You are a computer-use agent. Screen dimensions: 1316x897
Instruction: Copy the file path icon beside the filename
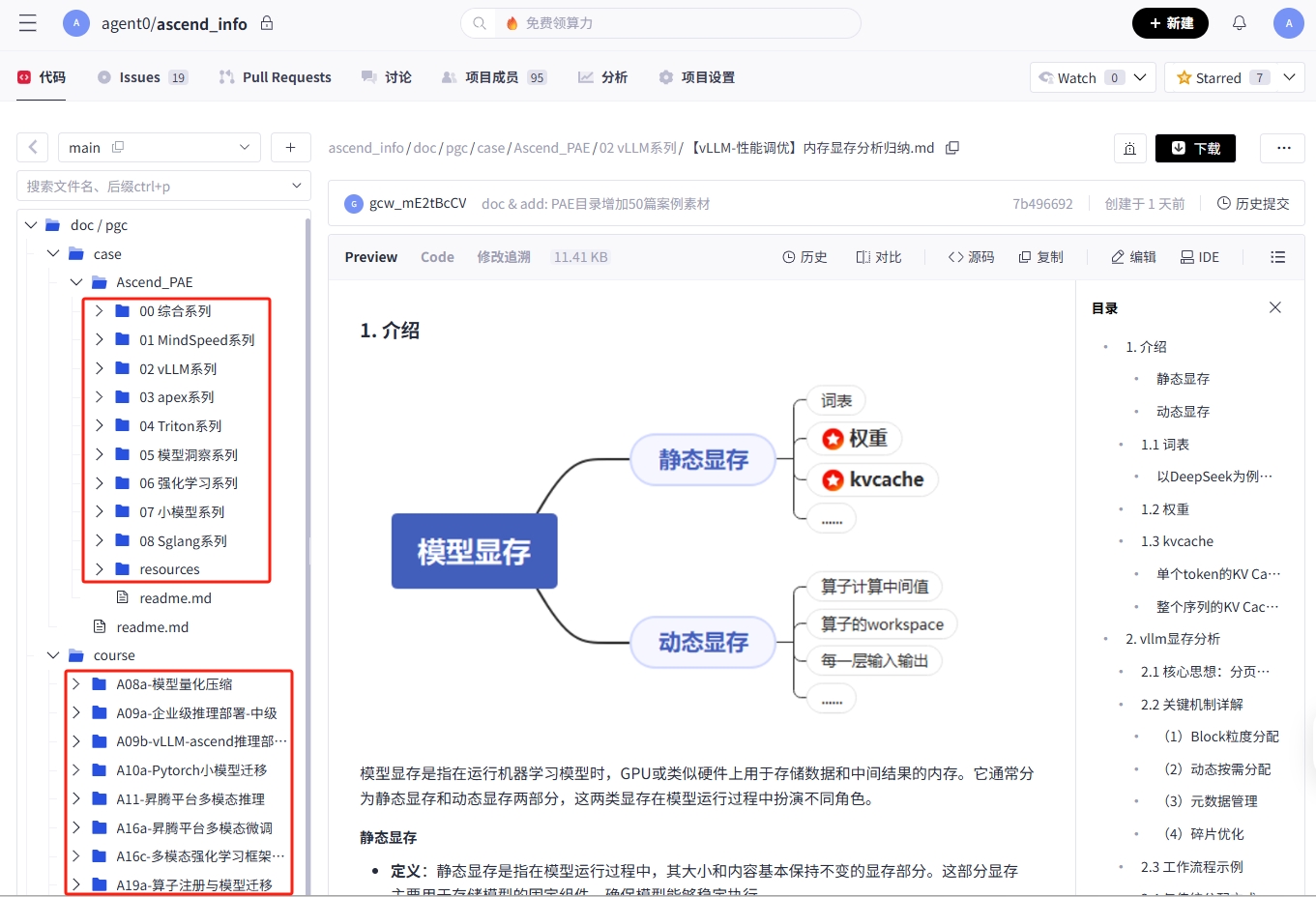pos(952,148)
